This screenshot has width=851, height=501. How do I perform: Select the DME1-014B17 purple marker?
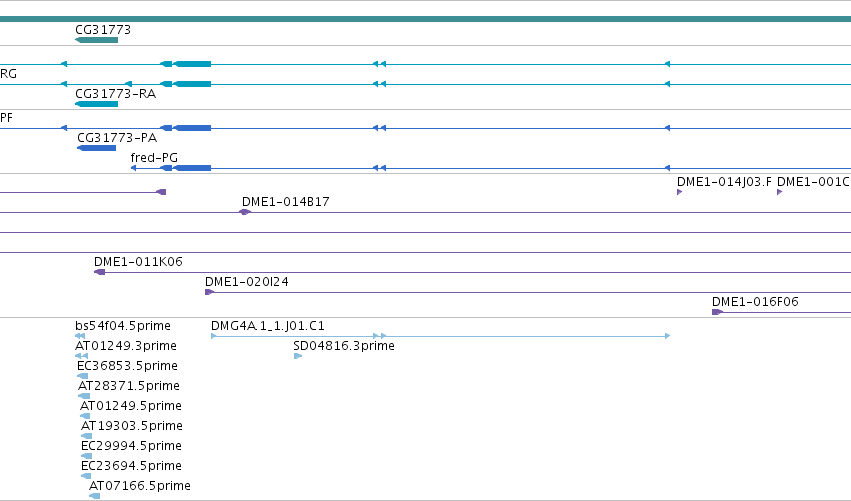[x=245, y=212]
